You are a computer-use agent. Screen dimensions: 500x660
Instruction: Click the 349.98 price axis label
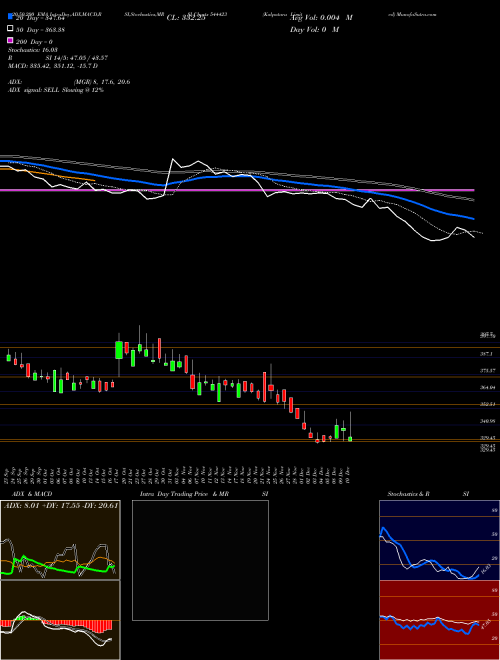click(488, 421)
